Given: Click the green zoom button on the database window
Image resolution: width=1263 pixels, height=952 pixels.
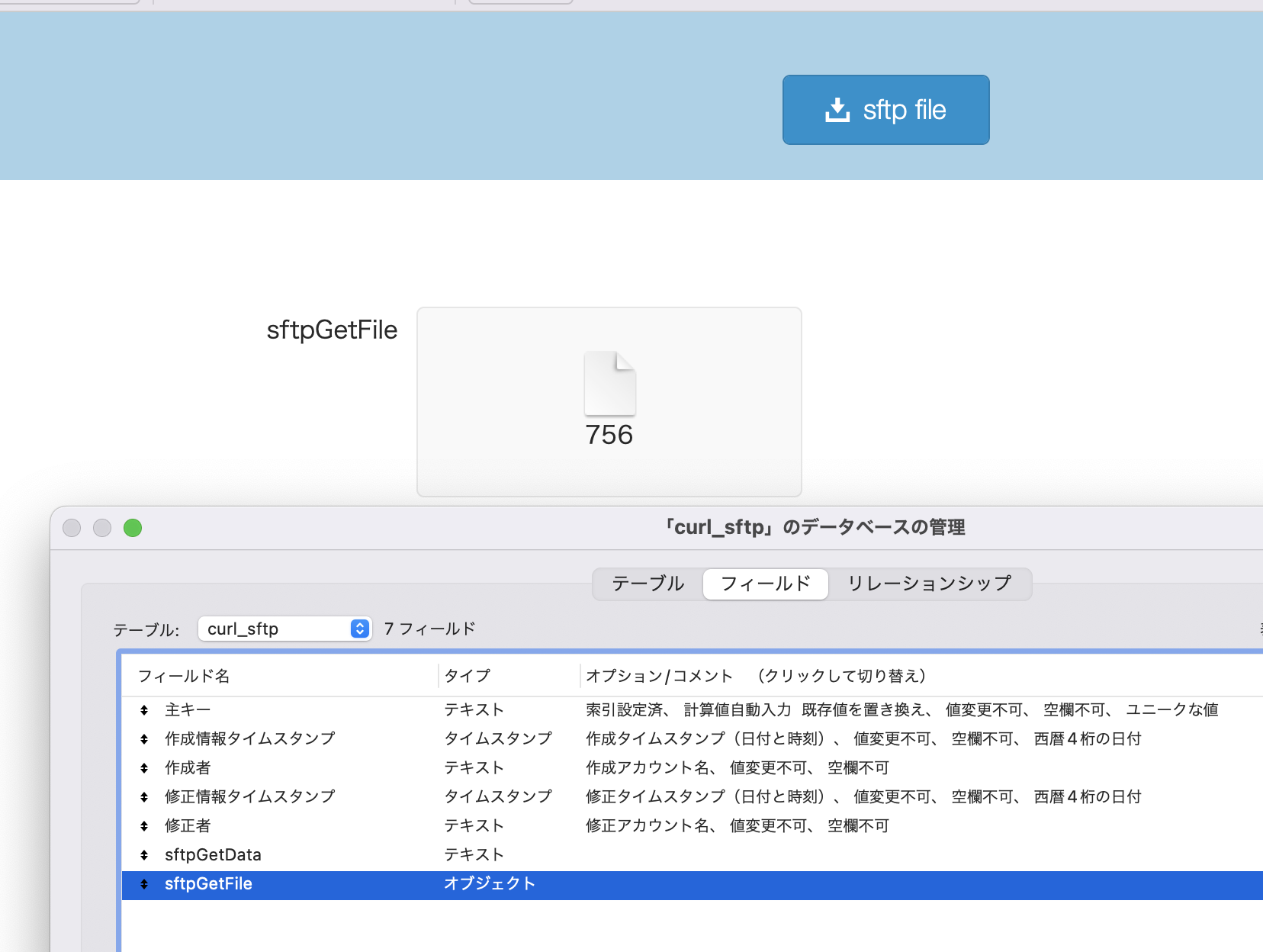Looking at the screenshot, I should coord(132,527).
